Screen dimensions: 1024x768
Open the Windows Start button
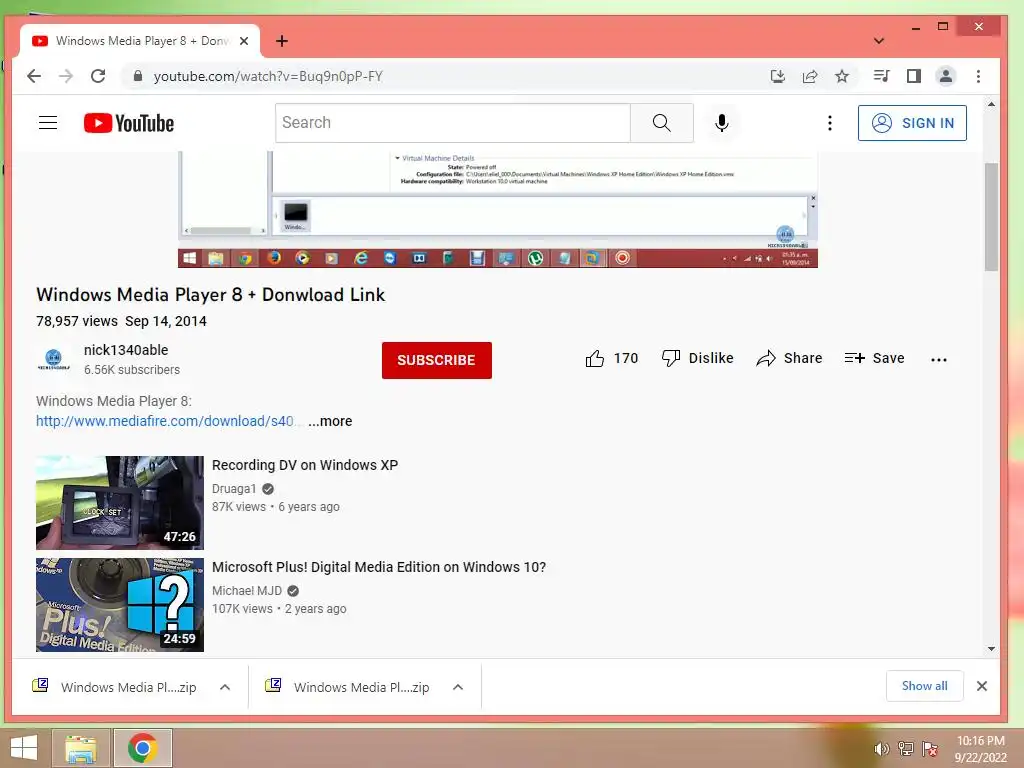point(24,748)
